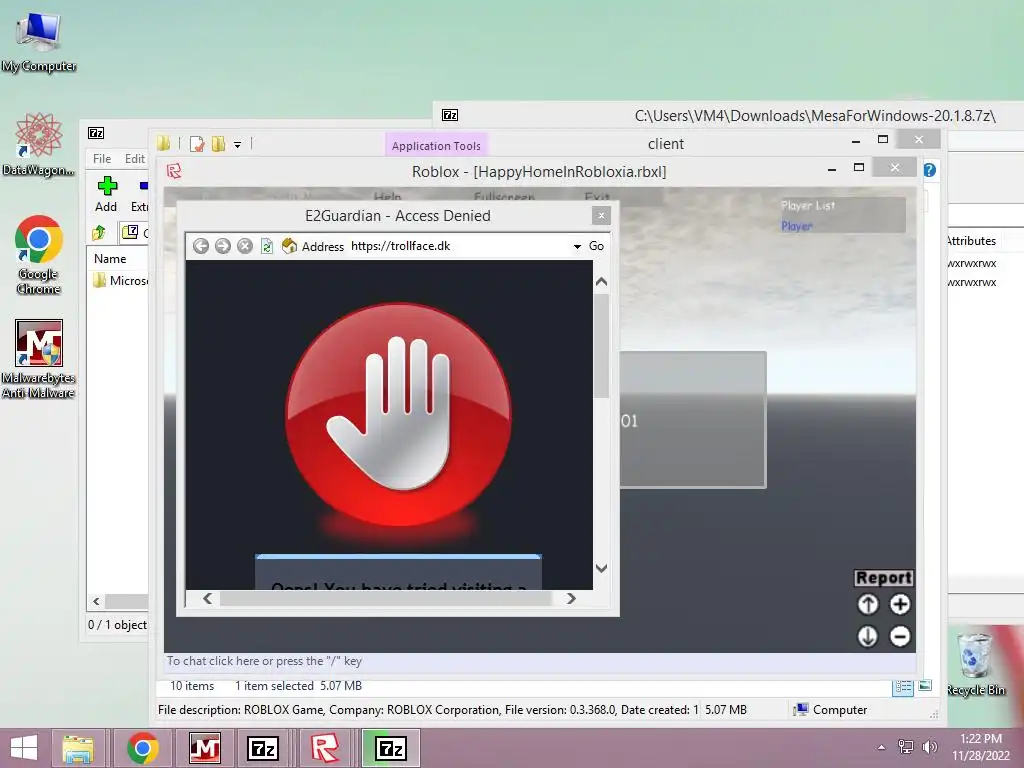Screen dimensions: 1024x768
Task: Click the Stop loading icon in E2Guardian dialog
Action: point(245,246)
